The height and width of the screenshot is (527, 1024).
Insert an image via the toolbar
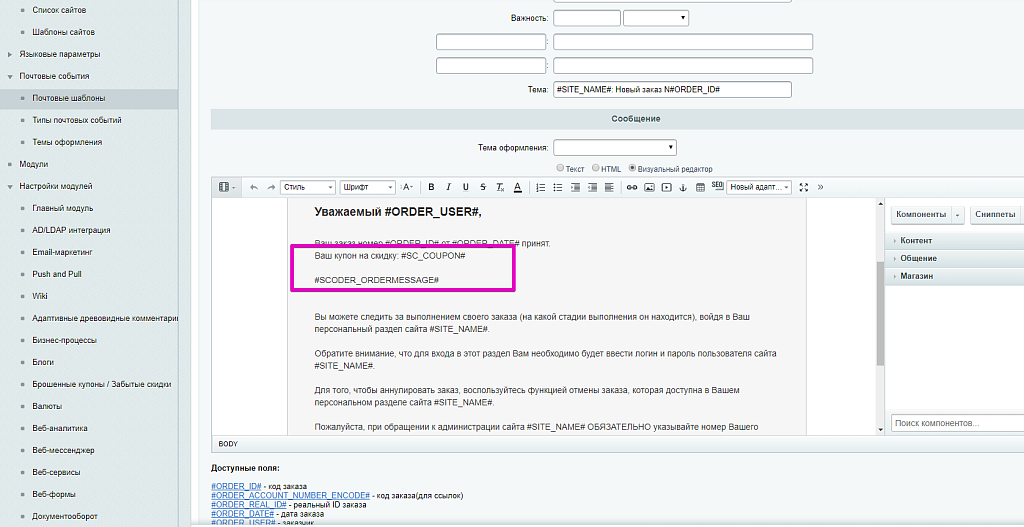point(649,187)
